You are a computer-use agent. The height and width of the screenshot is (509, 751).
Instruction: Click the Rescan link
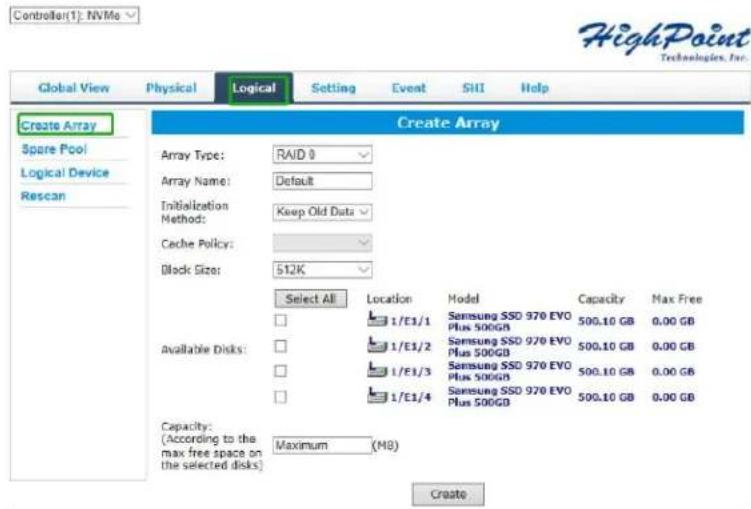(43, 196)
